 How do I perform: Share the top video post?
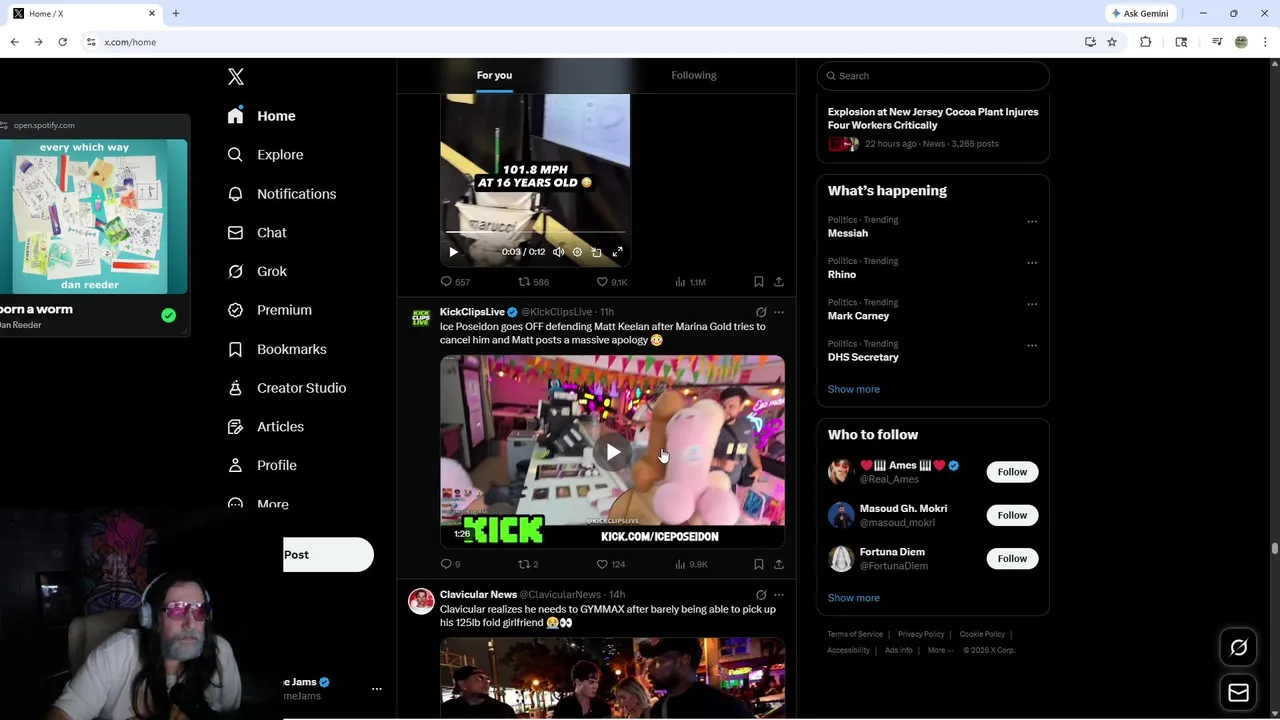(779, 282)
